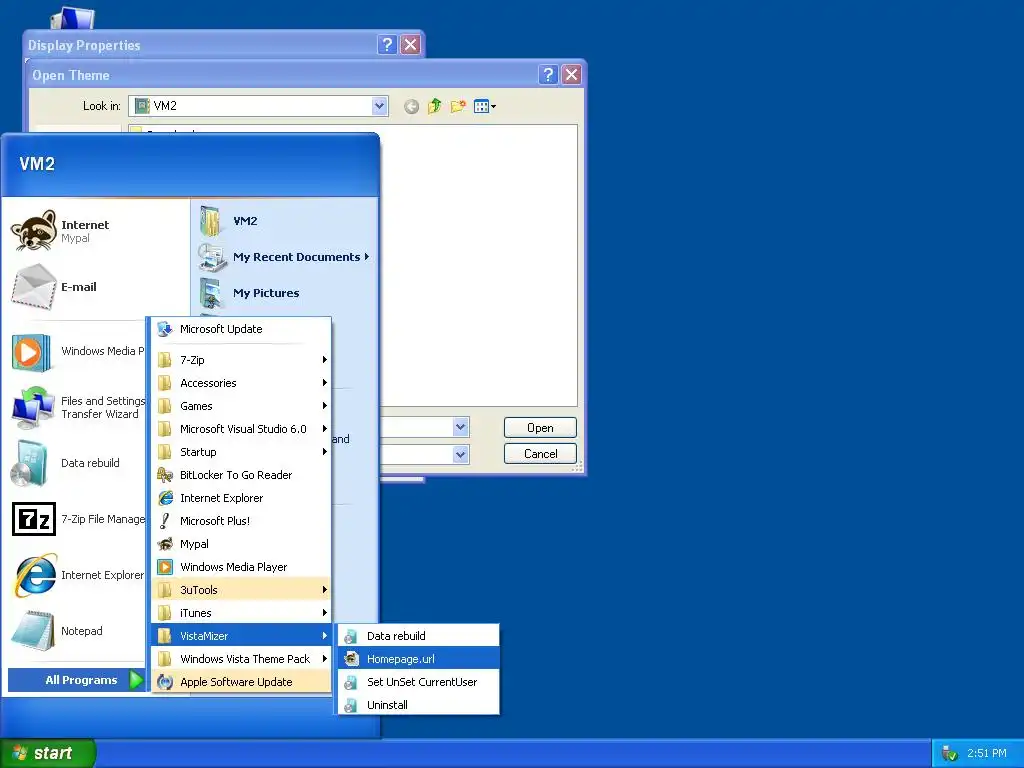
Task: Create a new folder in Open Theme
Action: pyautogui.click(x=458, y=106)
